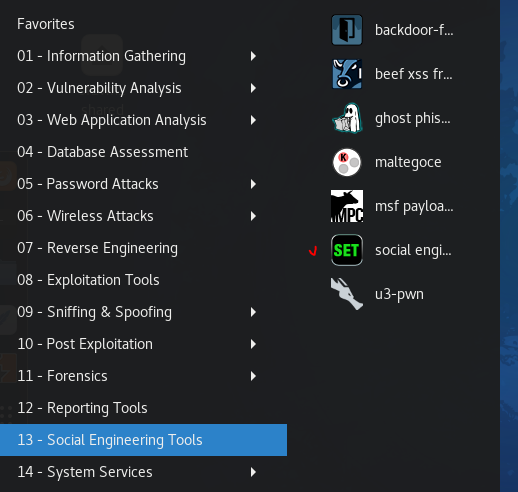This screenshot has width=518, height=492.
Task: Expand the Information Gathering submenu arrow
Action: pos(253,56)
